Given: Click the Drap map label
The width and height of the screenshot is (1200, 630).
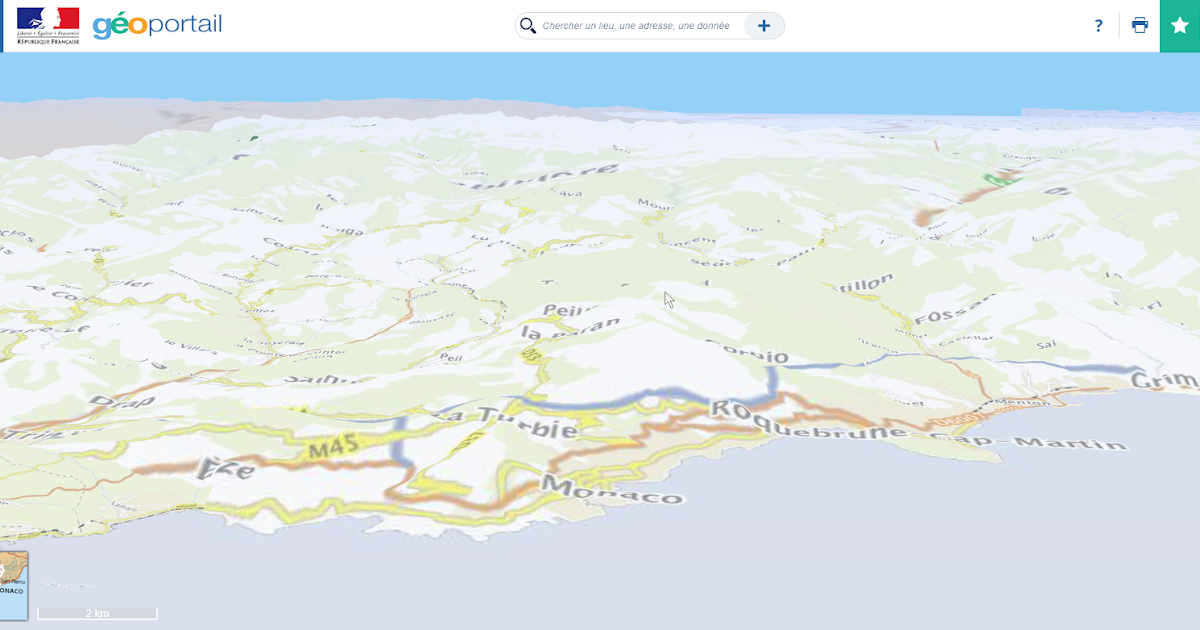Looking at the screenshot, I should point(123,400).
